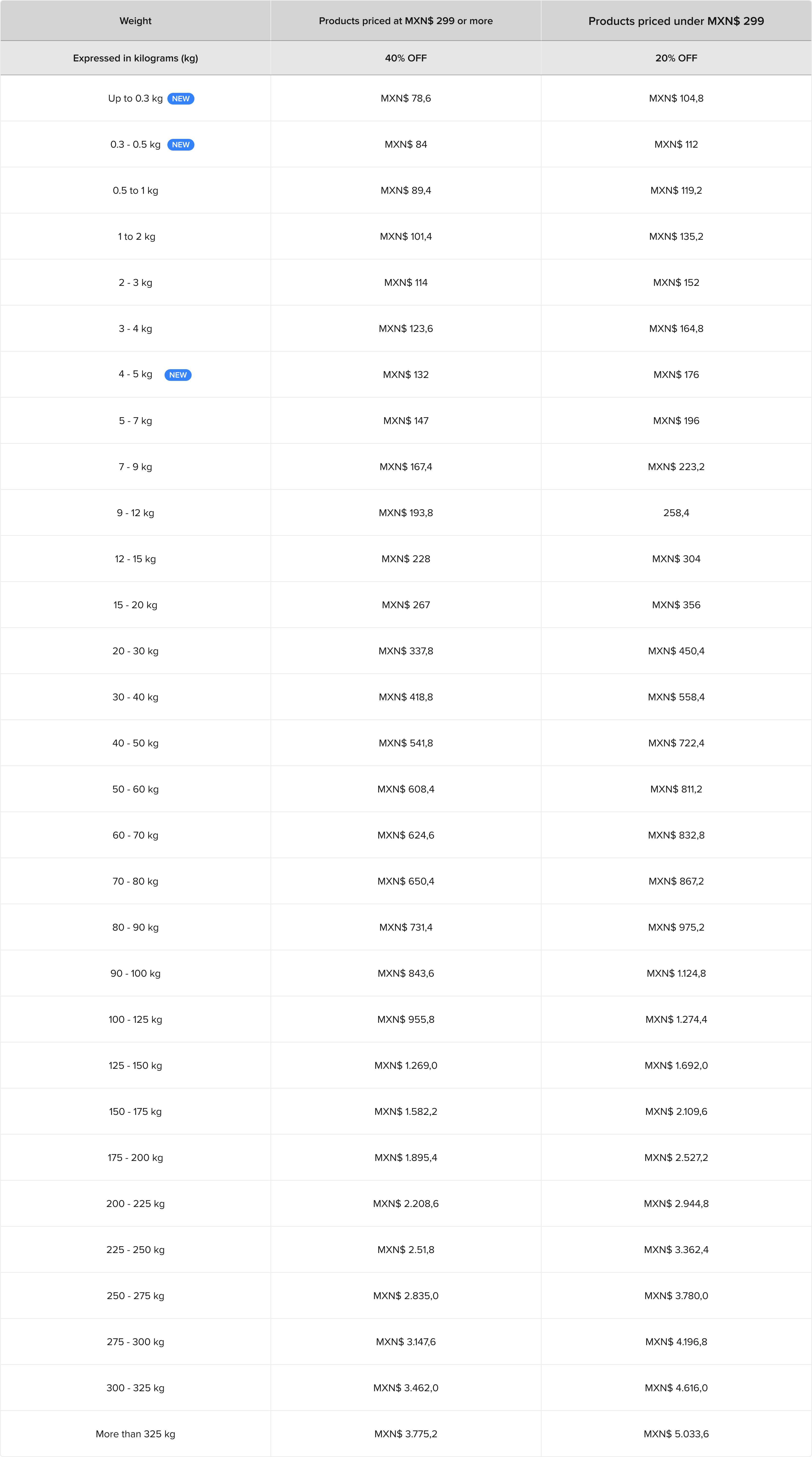Select the MXN$ 5.033,6 price cell
Viewport: 812px width, 1457px height.
[x=676, y=1434]
